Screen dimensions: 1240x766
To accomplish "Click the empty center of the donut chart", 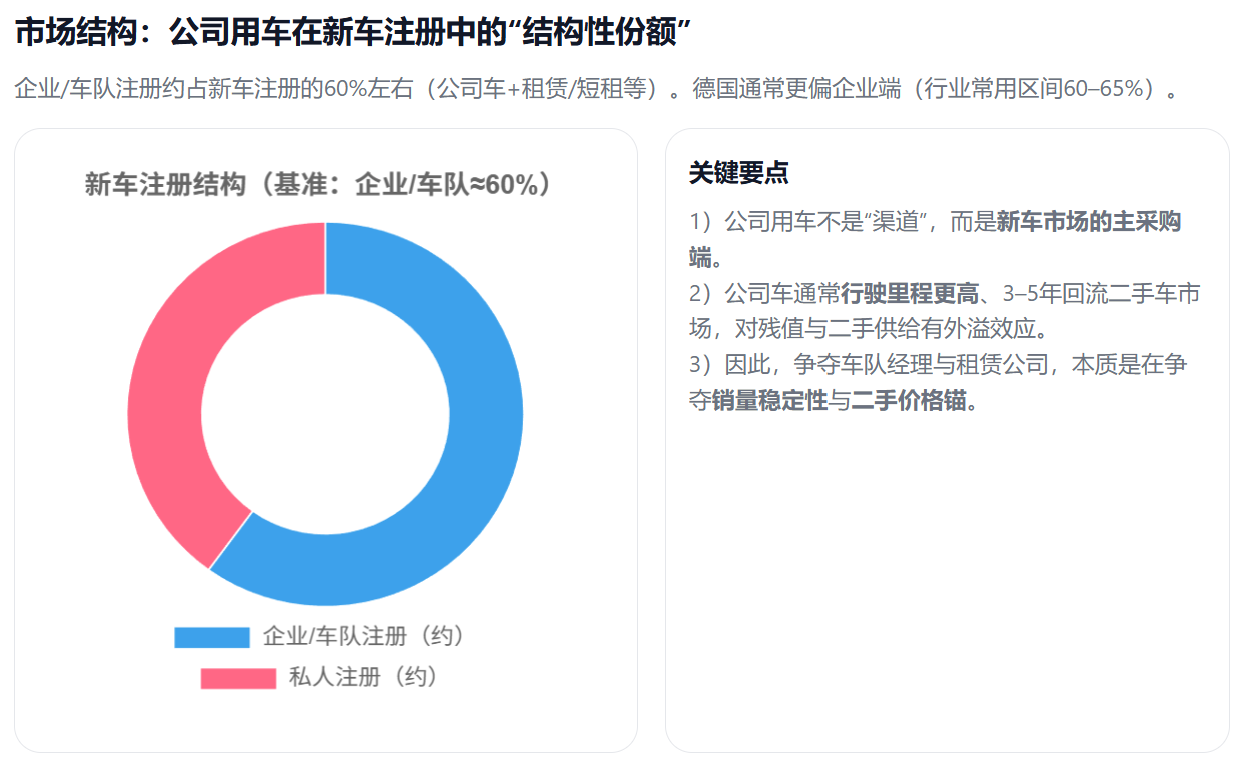I will tap(325, 413).
